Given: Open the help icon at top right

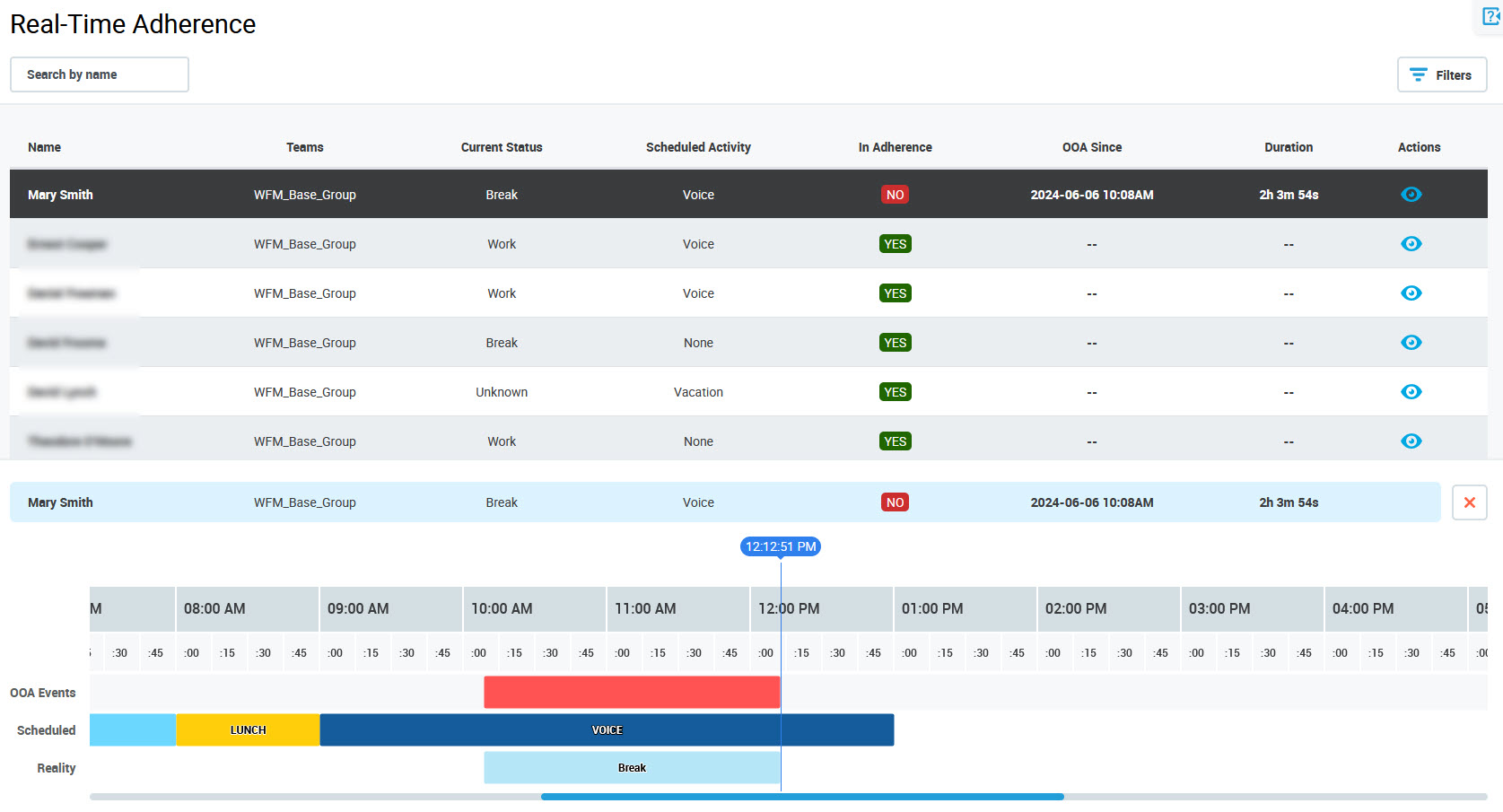Looking at the screenshot, I should [x=1490, y=17].
